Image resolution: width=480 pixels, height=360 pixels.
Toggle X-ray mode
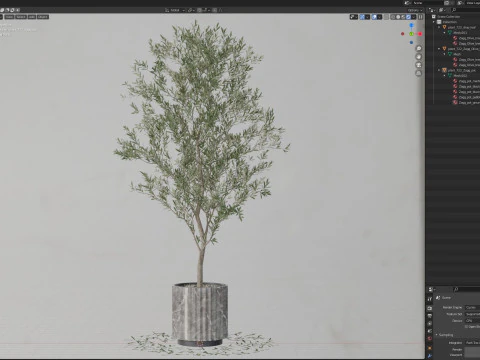[x=387, y=17]
